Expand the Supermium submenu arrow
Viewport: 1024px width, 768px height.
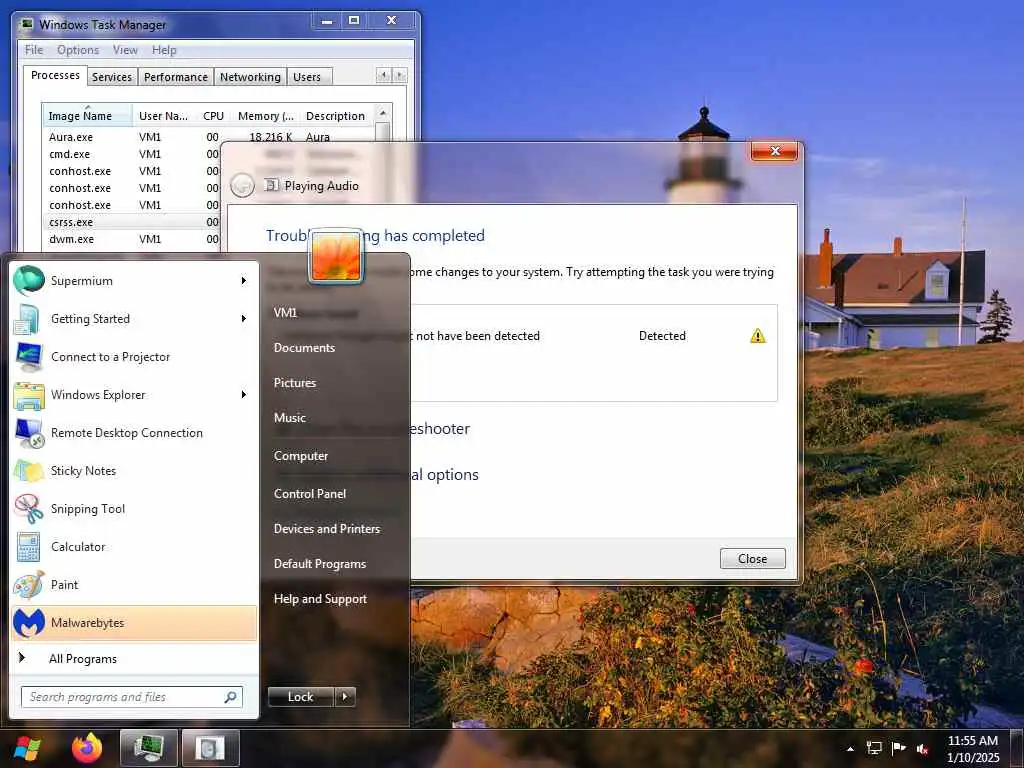pos(244,281)
